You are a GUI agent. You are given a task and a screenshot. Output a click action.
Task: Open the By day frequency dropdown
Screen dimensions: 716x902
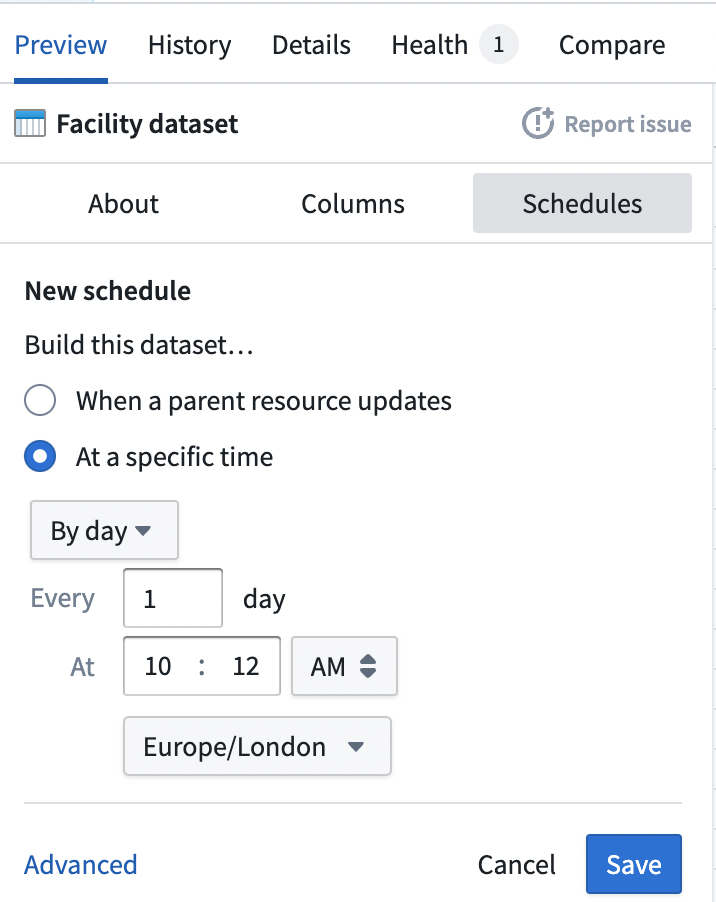pyautogui.click(x=104, y=530)
